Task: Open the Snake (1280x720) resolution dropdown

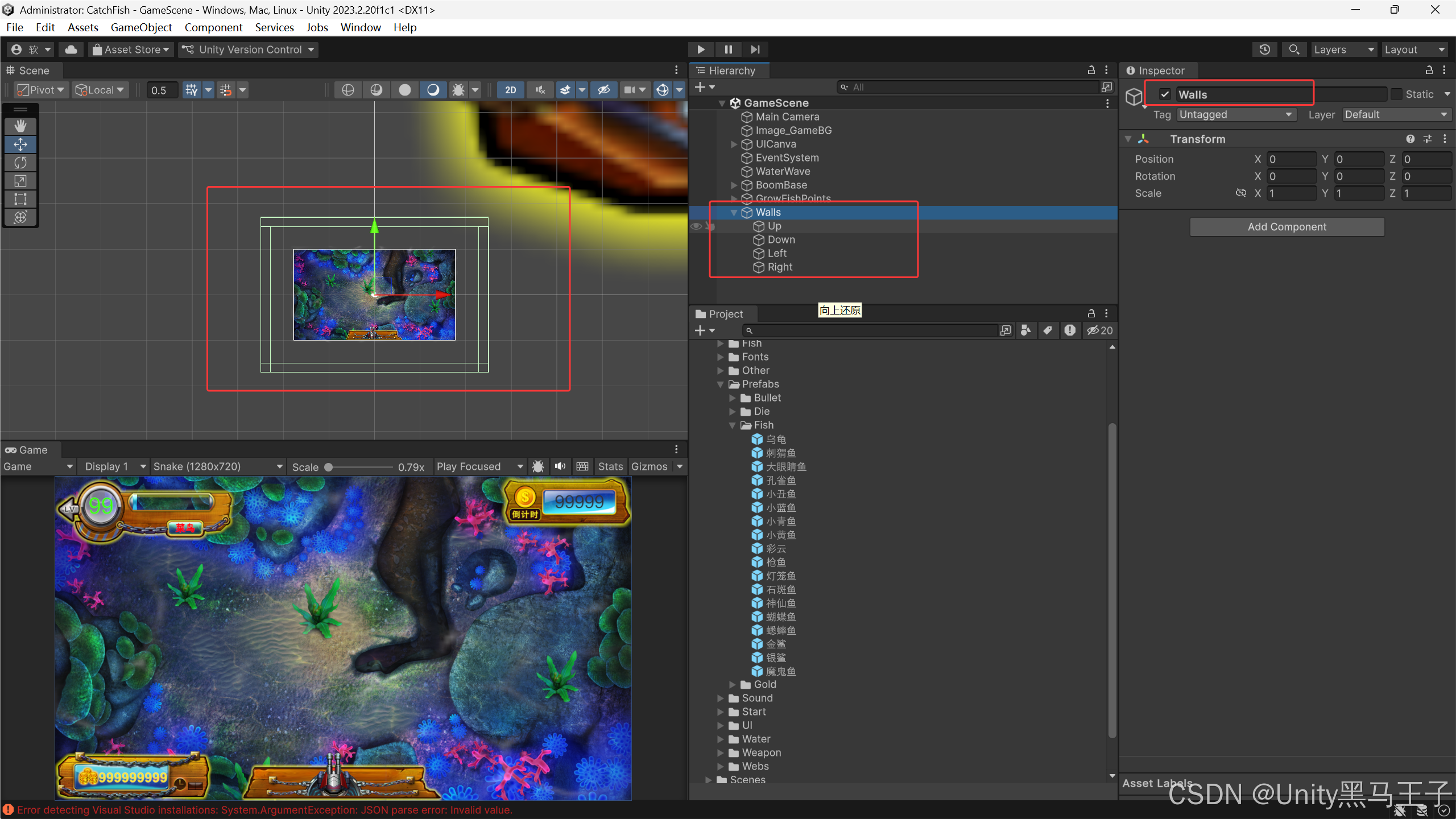Action: click(x=217, y=466)
